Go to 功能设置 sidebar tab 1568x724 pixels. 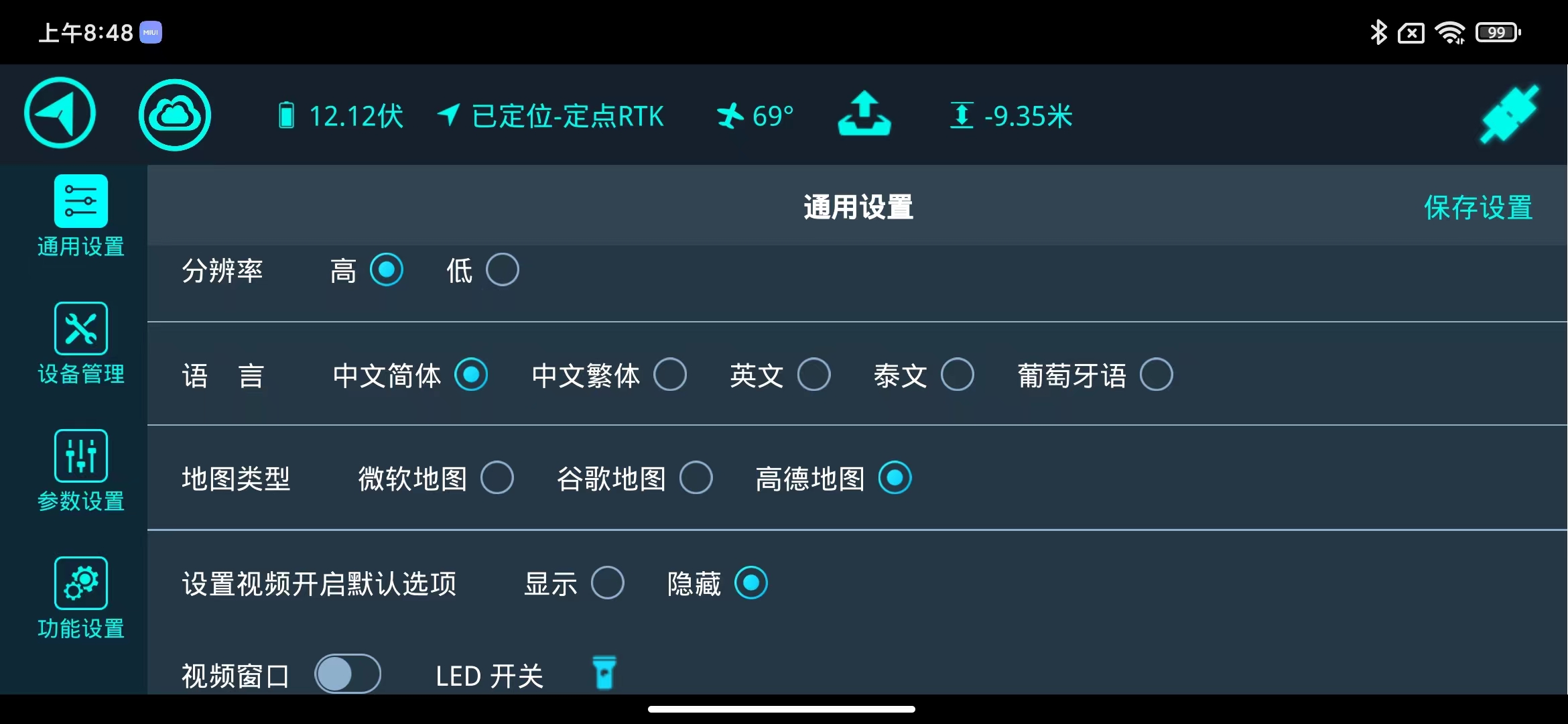click(x=80, y=598)
